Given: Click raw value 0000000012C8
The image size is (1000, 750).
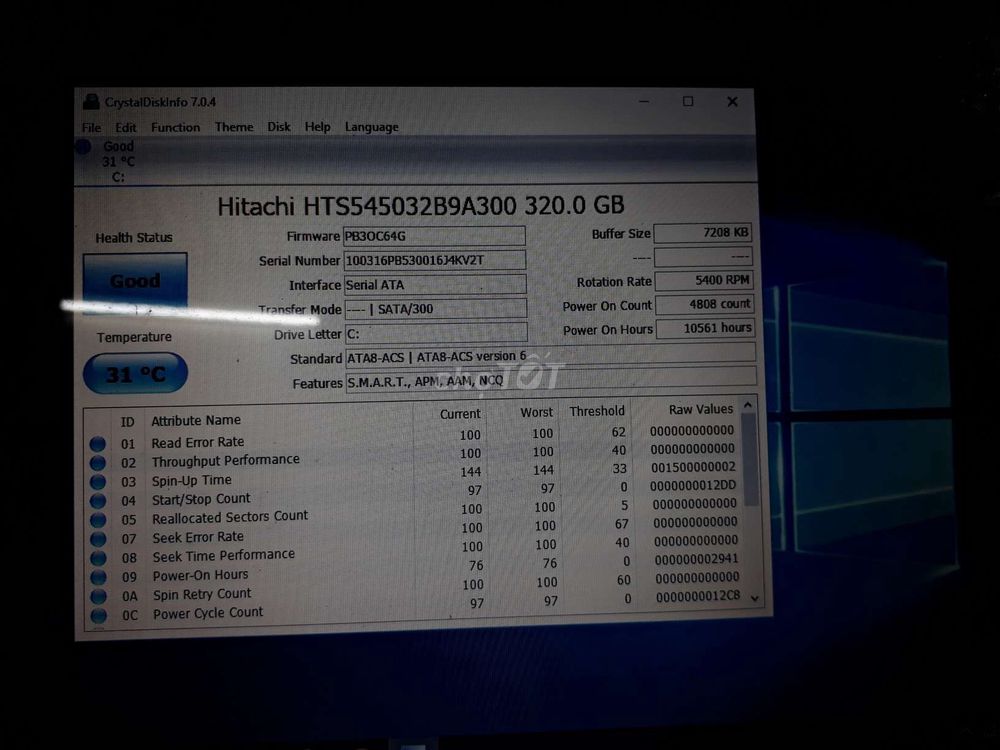Looking at the screenshot, I should click(x=698, y=596).
